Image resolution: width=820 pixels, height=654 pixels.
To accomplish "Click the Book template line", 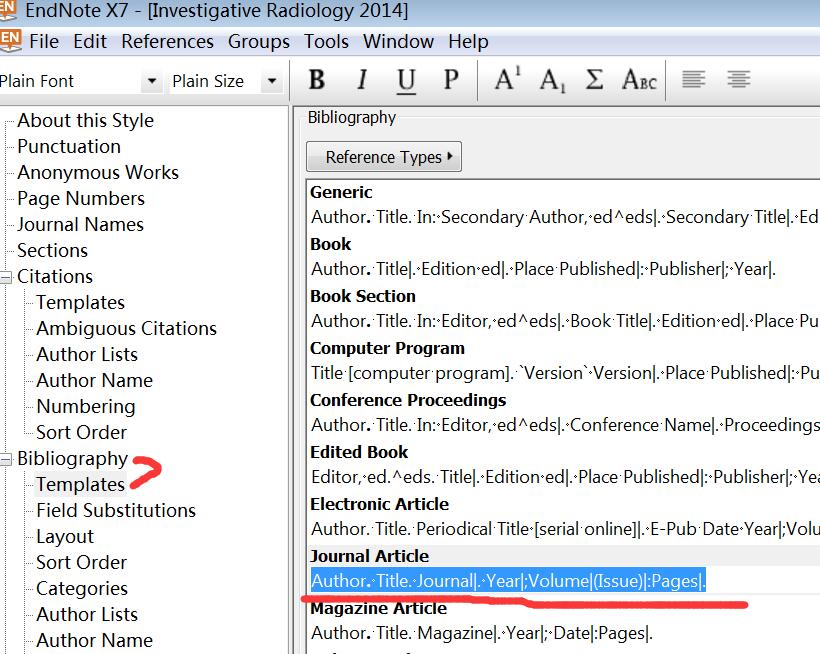I will point(543,269).
